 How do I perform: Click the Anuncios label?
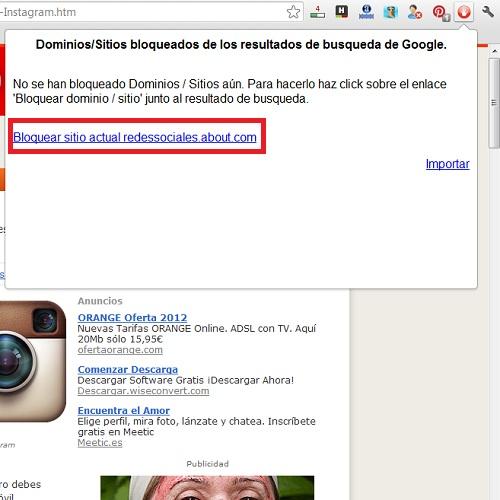[x=100, y=301]
